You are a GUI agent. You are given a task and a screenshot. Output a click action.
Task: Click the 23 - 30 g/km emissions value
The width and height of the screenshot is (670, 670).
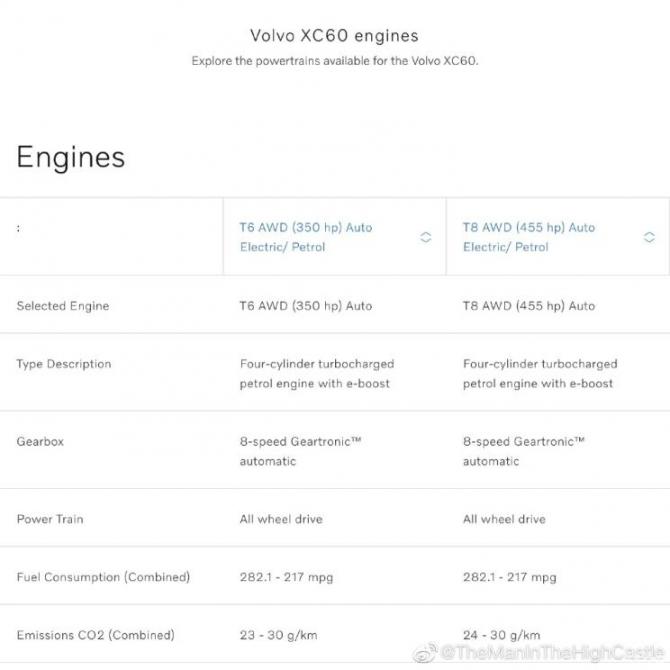click(x=280, y=635)
